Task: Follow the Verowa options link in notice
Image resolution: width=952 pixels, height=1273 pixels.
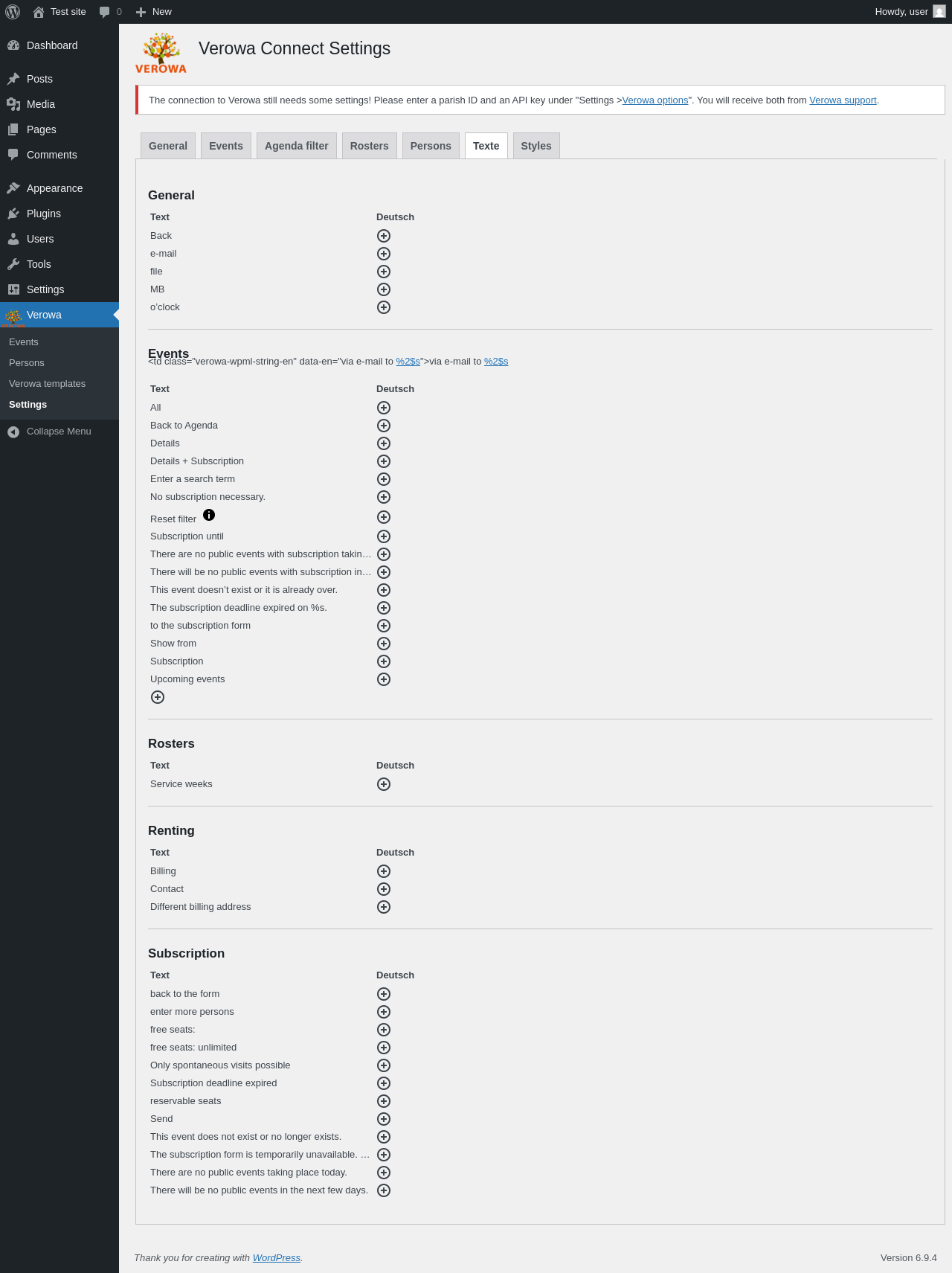Action: (x=655, y=100)
